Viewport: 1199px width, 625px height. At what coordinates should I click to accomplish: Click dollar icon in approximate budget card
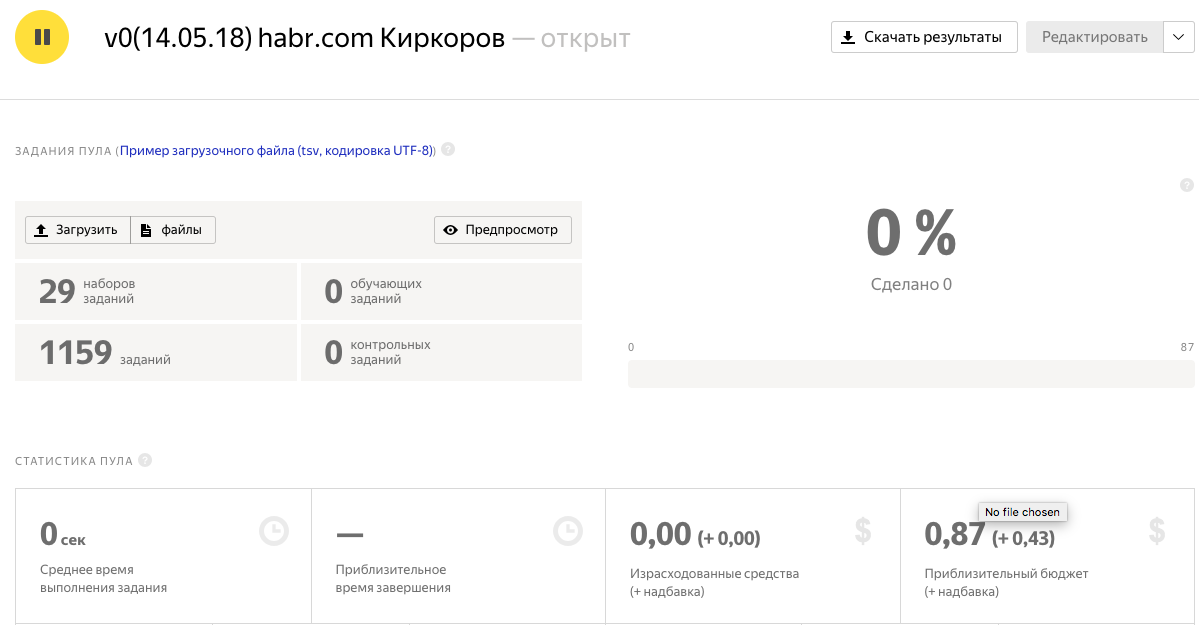click(x=1157, y=531)
